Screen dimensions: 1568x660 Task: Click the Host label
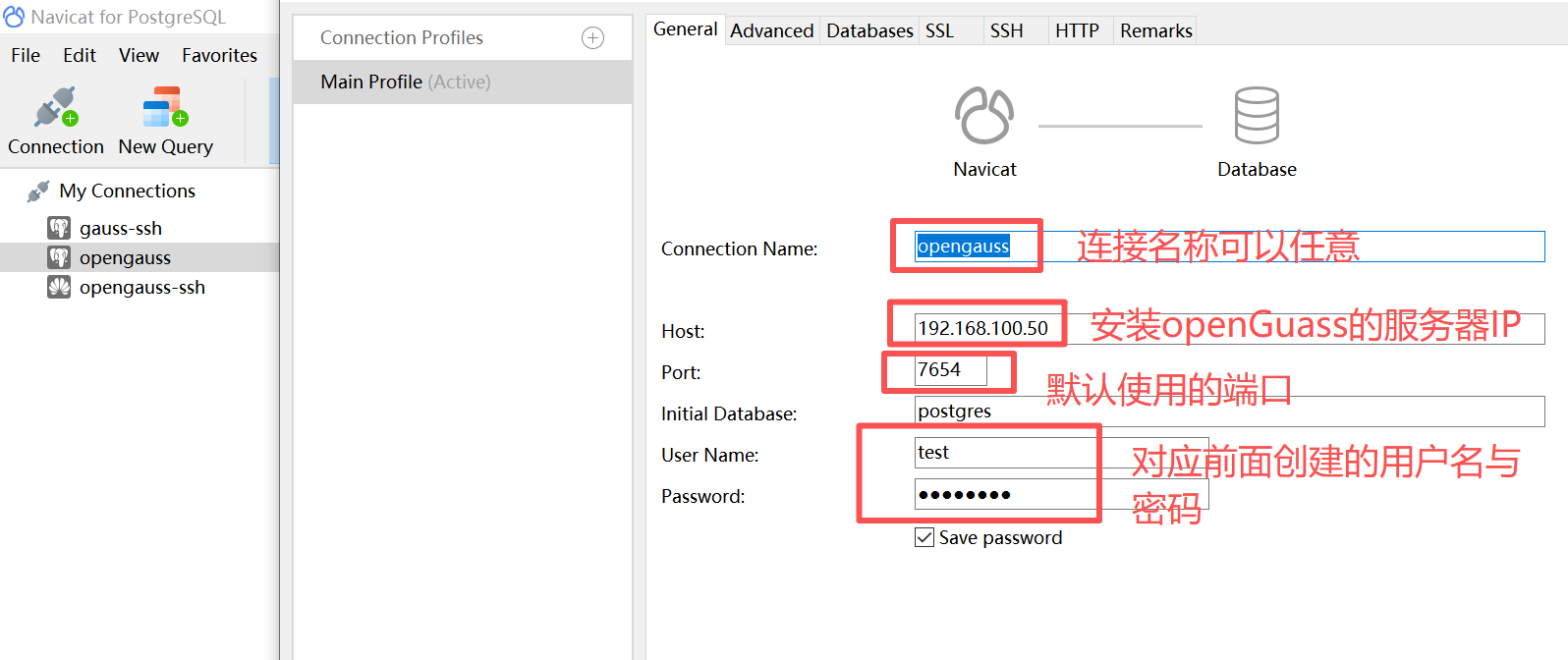(x=683, y=331)
